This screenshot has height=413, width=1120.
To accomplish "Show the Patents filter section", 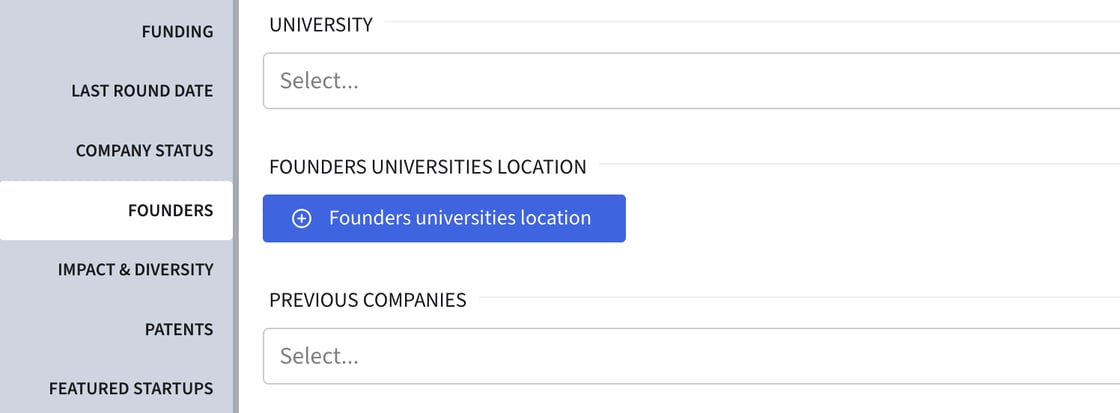I will point(178,329).
